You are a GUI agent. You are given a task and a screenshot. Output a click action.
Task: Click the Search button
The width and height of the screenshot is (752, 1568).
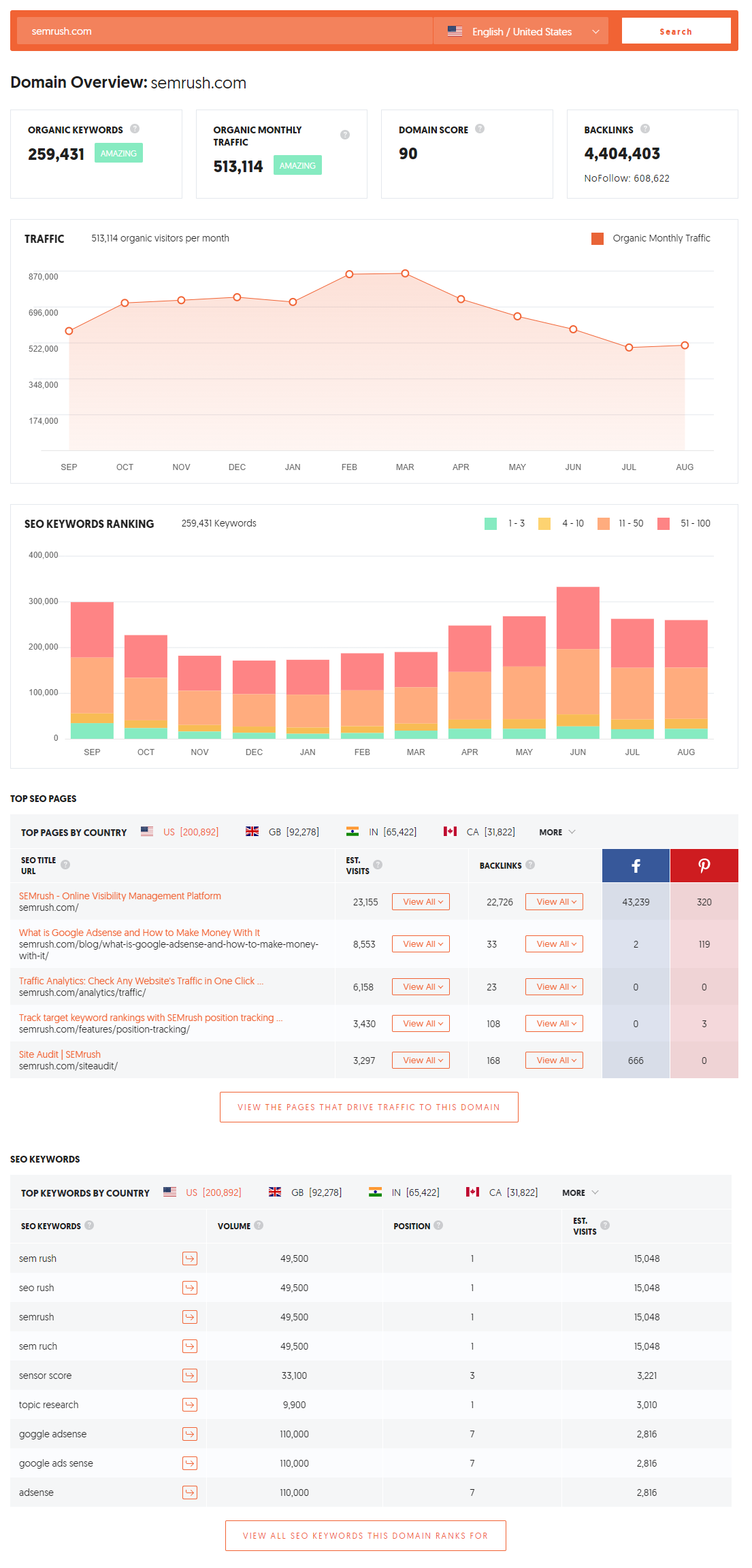[x=676, y=31]
